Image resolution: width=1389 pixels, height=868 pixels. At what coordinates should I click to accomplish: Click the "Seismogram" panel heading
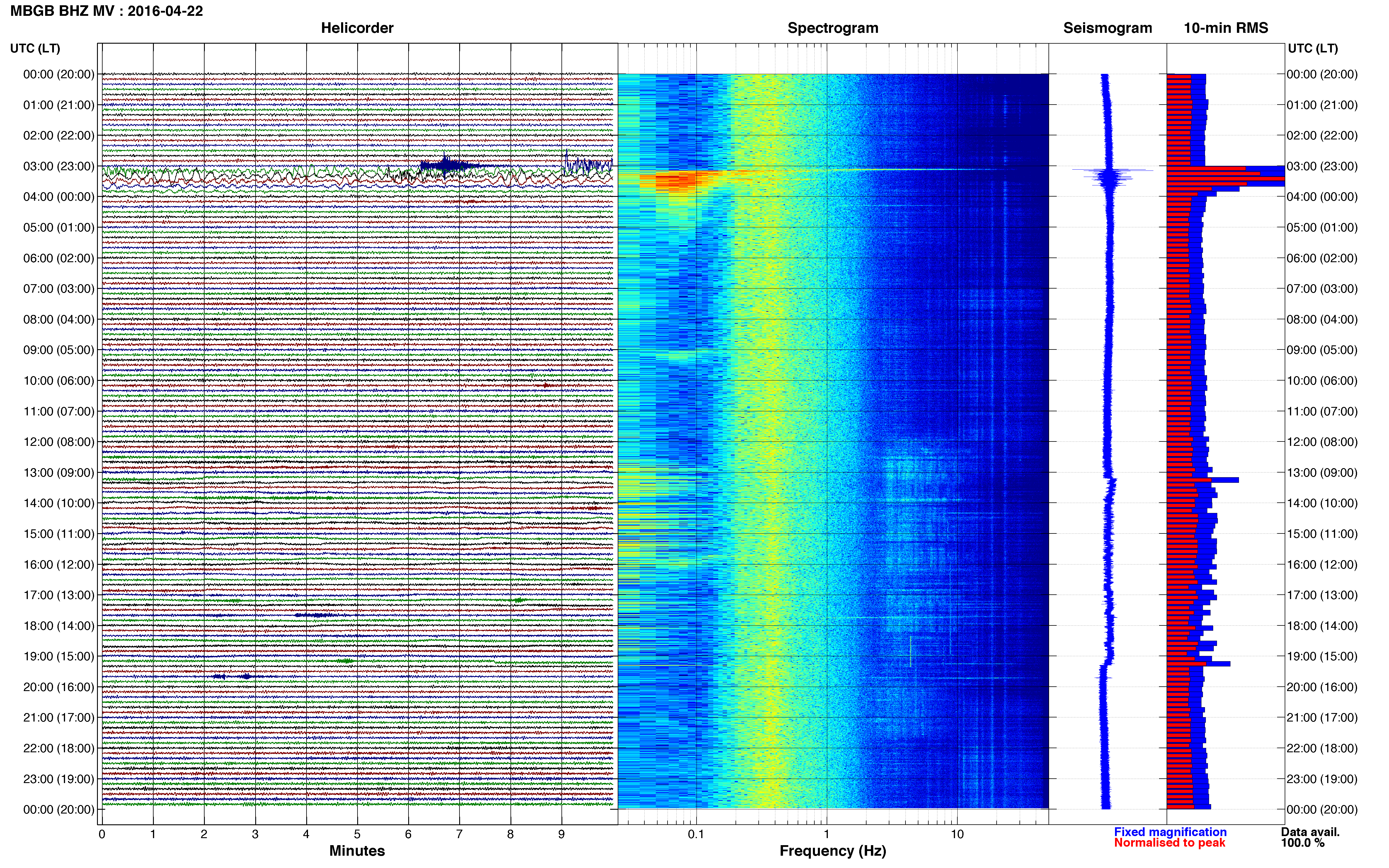pyautogui.click(x=1108, y=28)
